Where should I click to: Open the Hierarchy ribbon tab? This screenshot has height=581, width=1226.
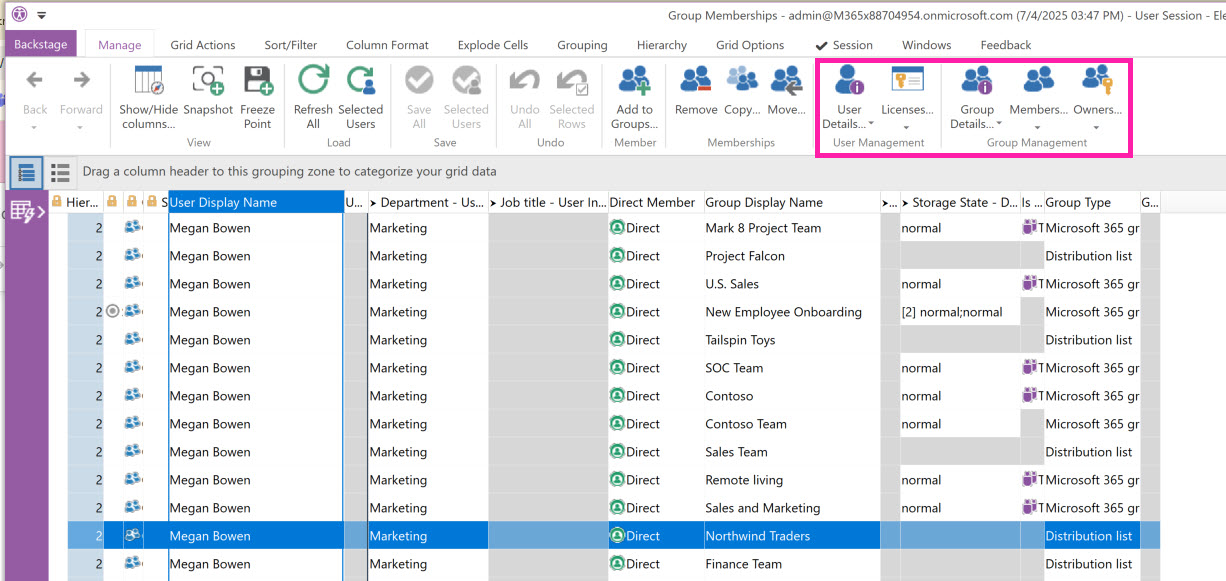[661, 45]
